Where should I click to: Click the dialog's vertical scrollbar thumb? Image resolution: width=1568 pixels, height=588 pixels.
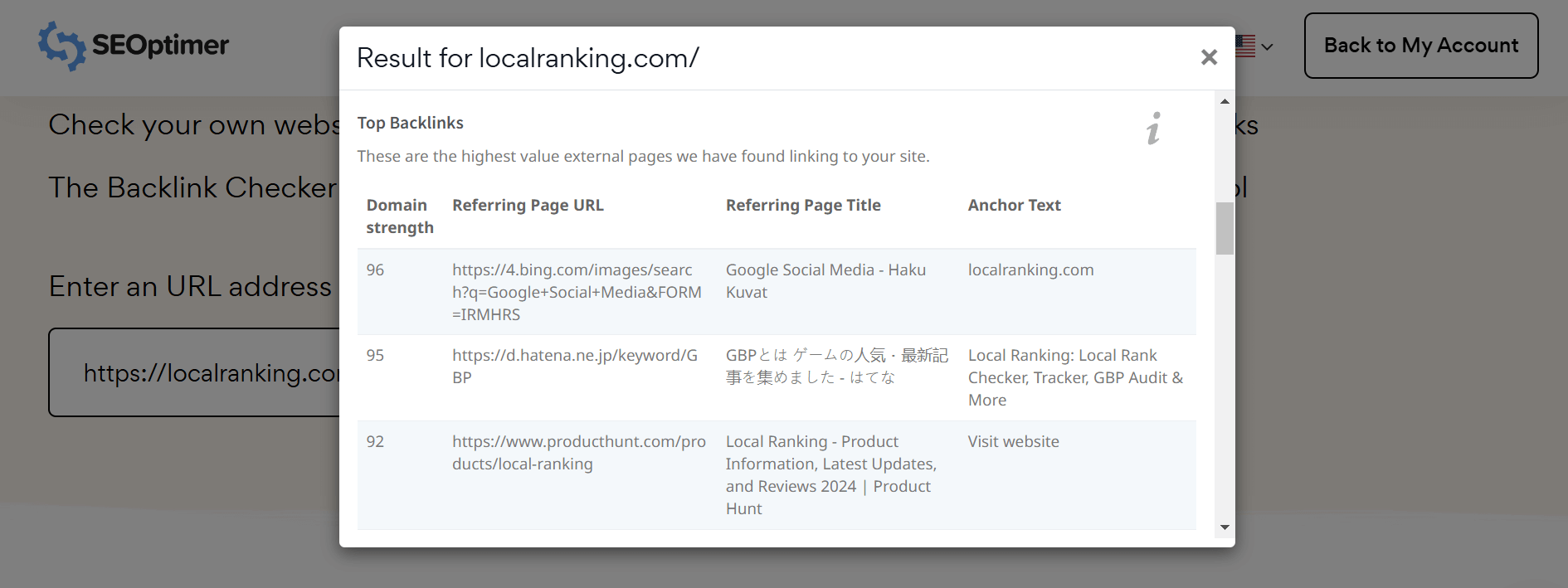pyautogui.click(x=1225, y=228)
